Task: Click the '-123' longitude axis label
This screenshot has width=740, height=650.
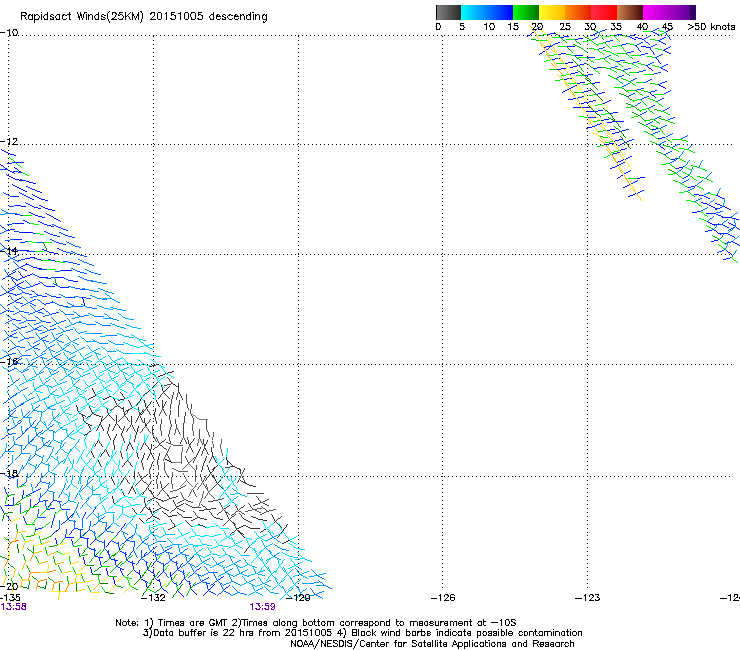Action: click(588, 598)
